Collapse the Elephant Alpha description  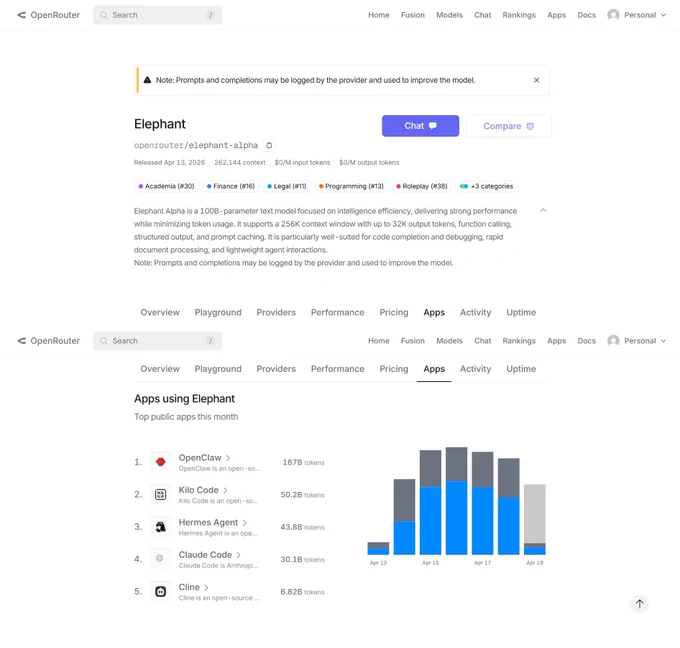click(543, 210)
